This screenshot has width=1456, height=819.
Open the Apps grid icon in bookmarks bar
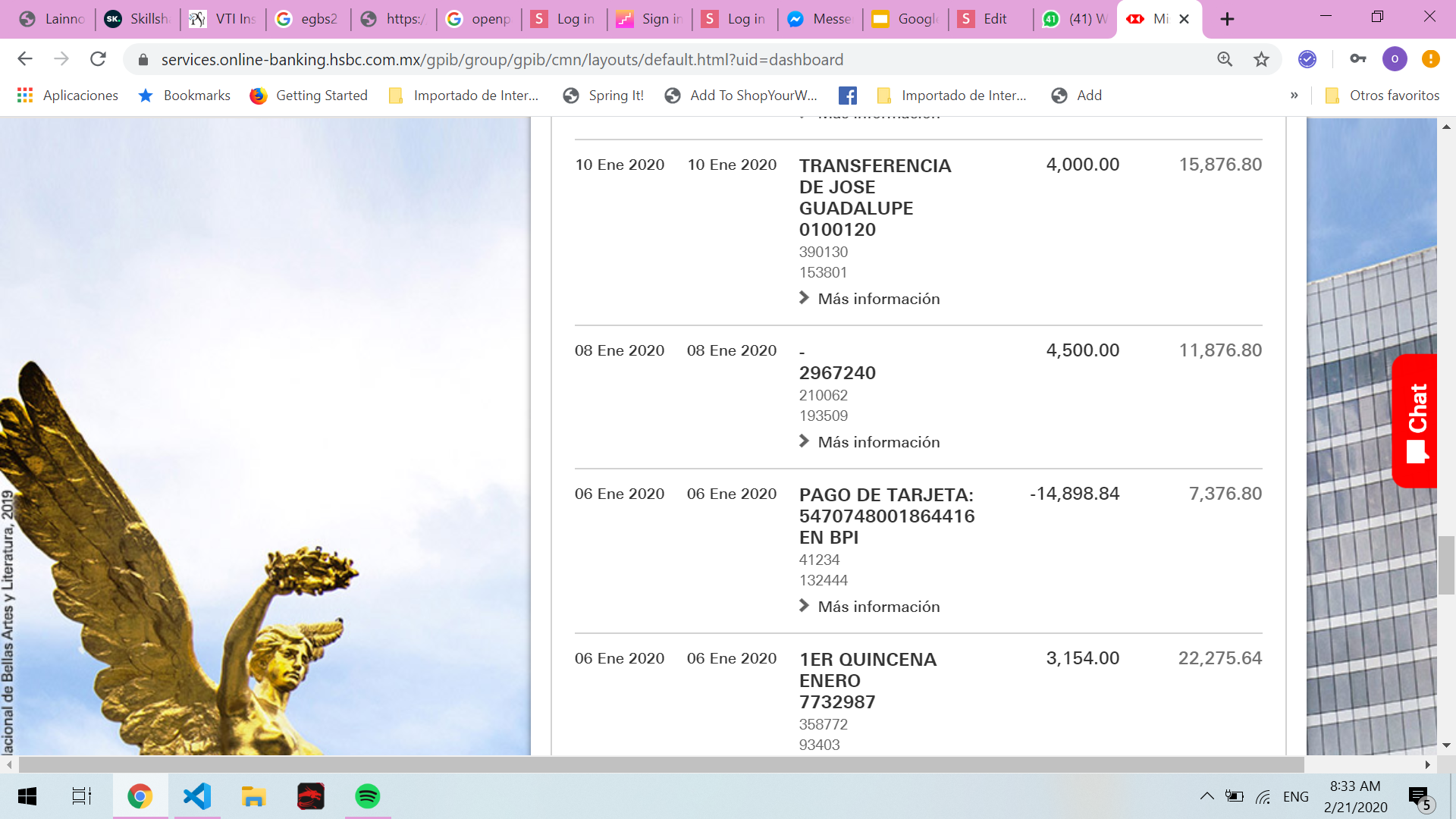tap(25, 95)
